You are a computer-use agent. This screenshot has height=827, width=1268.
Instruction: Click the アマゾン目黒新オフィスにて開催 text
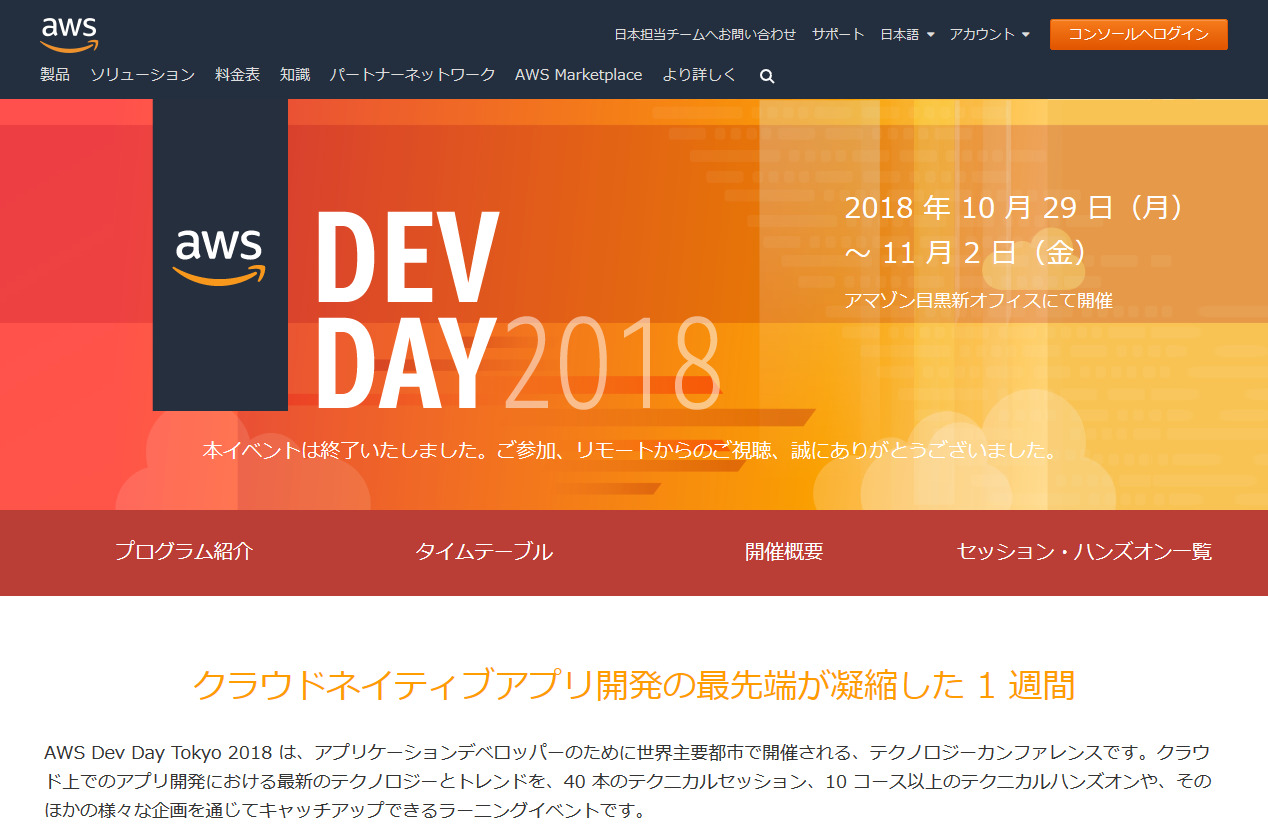(979, 300)
